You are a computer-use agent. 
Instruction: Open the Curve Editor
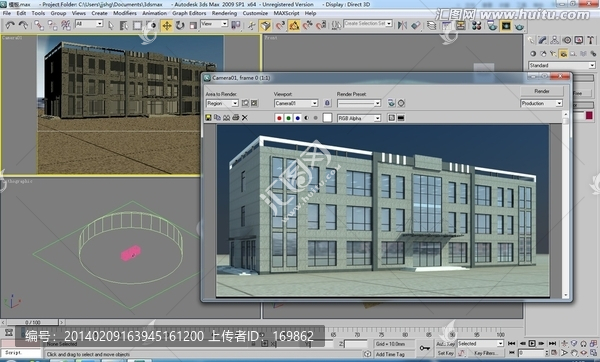click(447, 26)
